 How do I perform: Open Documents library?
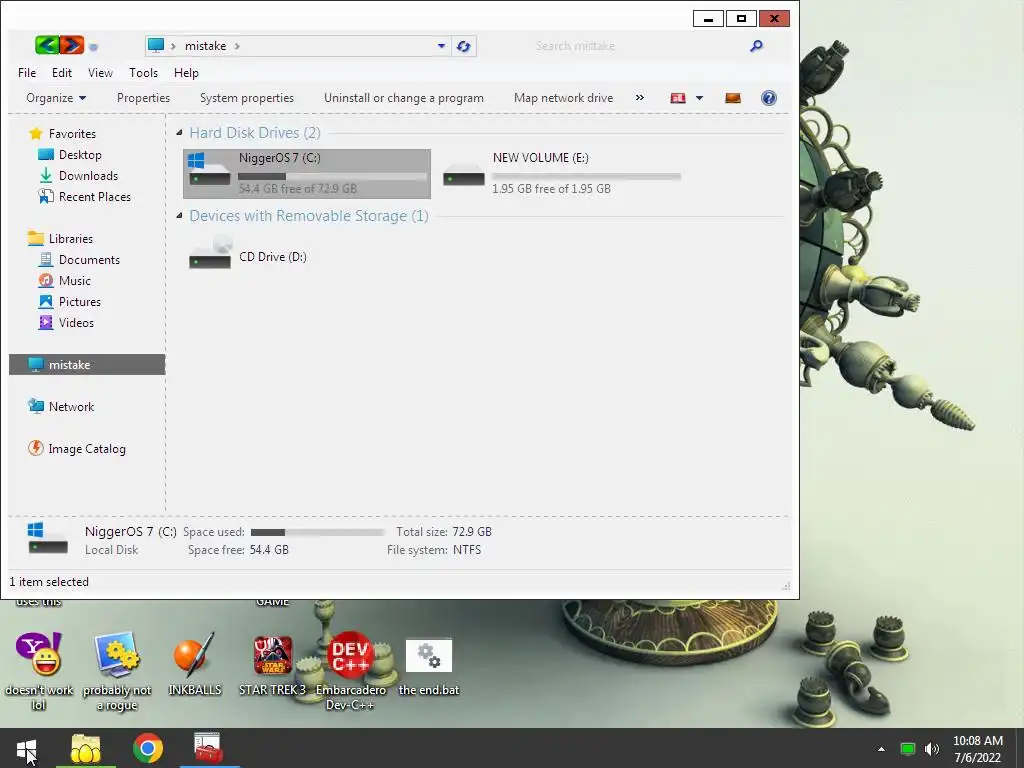(79, 259)
